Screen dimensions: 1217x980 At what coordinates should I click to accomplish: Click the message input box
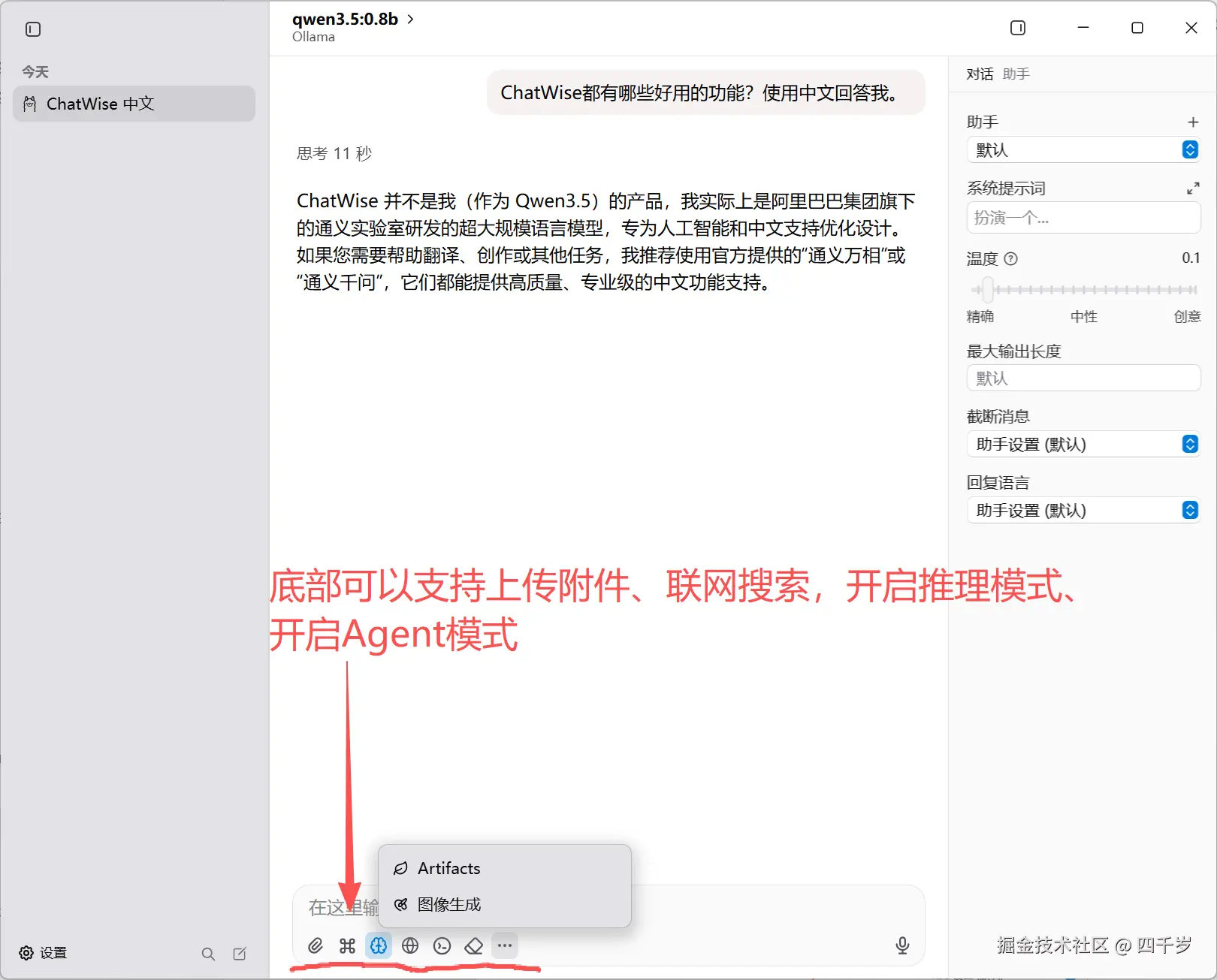(608, 907)
